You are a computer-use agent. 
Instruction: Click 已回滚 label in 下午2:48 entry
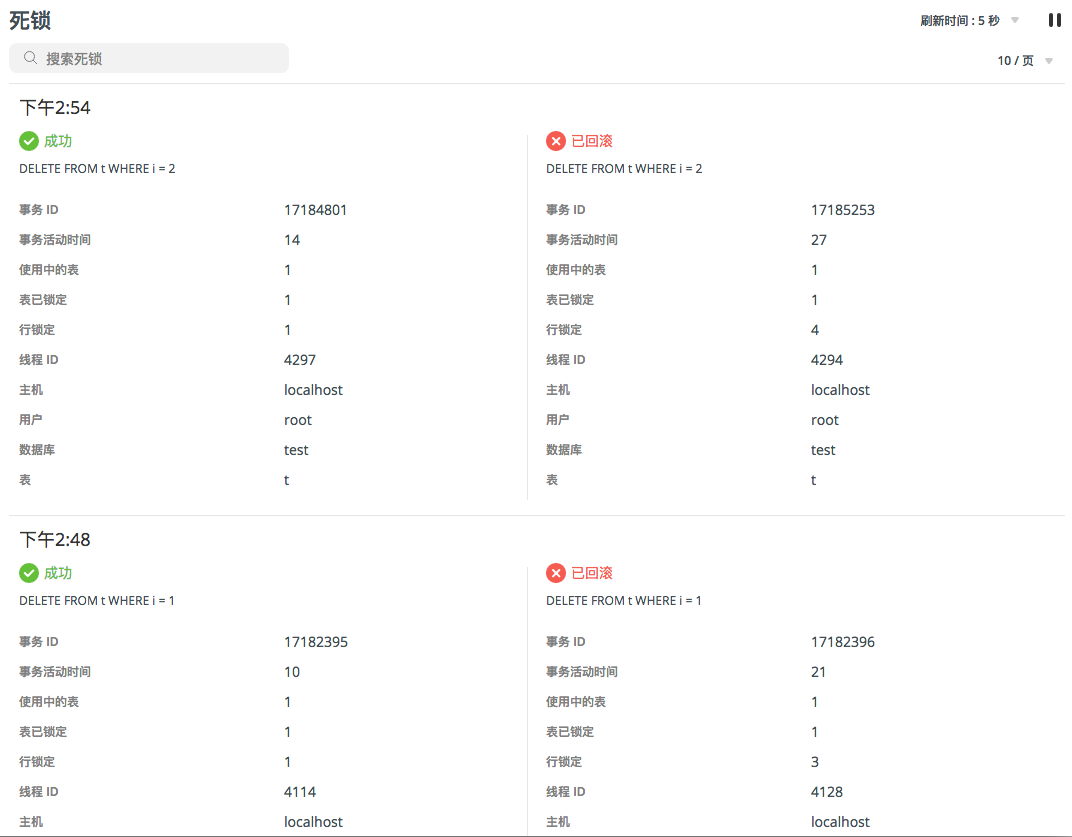592,573
